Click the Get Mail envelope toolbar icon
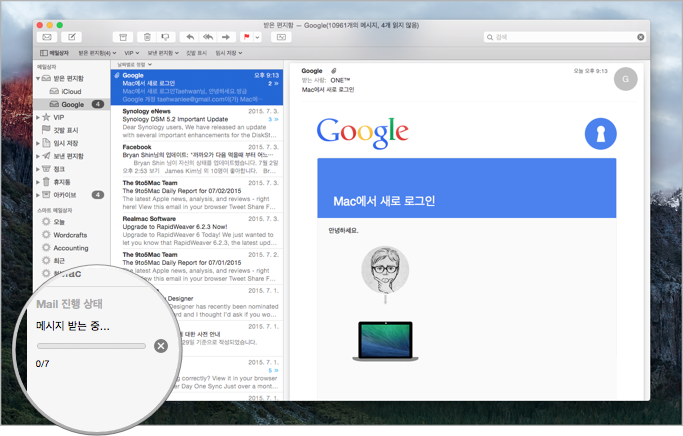The height and width of the screenshot is (436, 683). [47, 37]
